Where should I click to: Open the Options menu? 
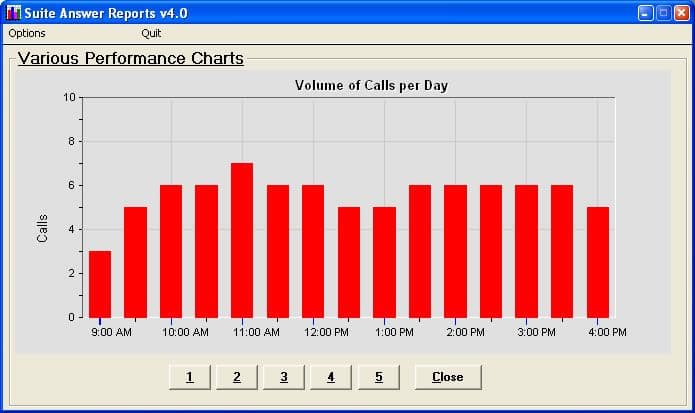[27, 33]
